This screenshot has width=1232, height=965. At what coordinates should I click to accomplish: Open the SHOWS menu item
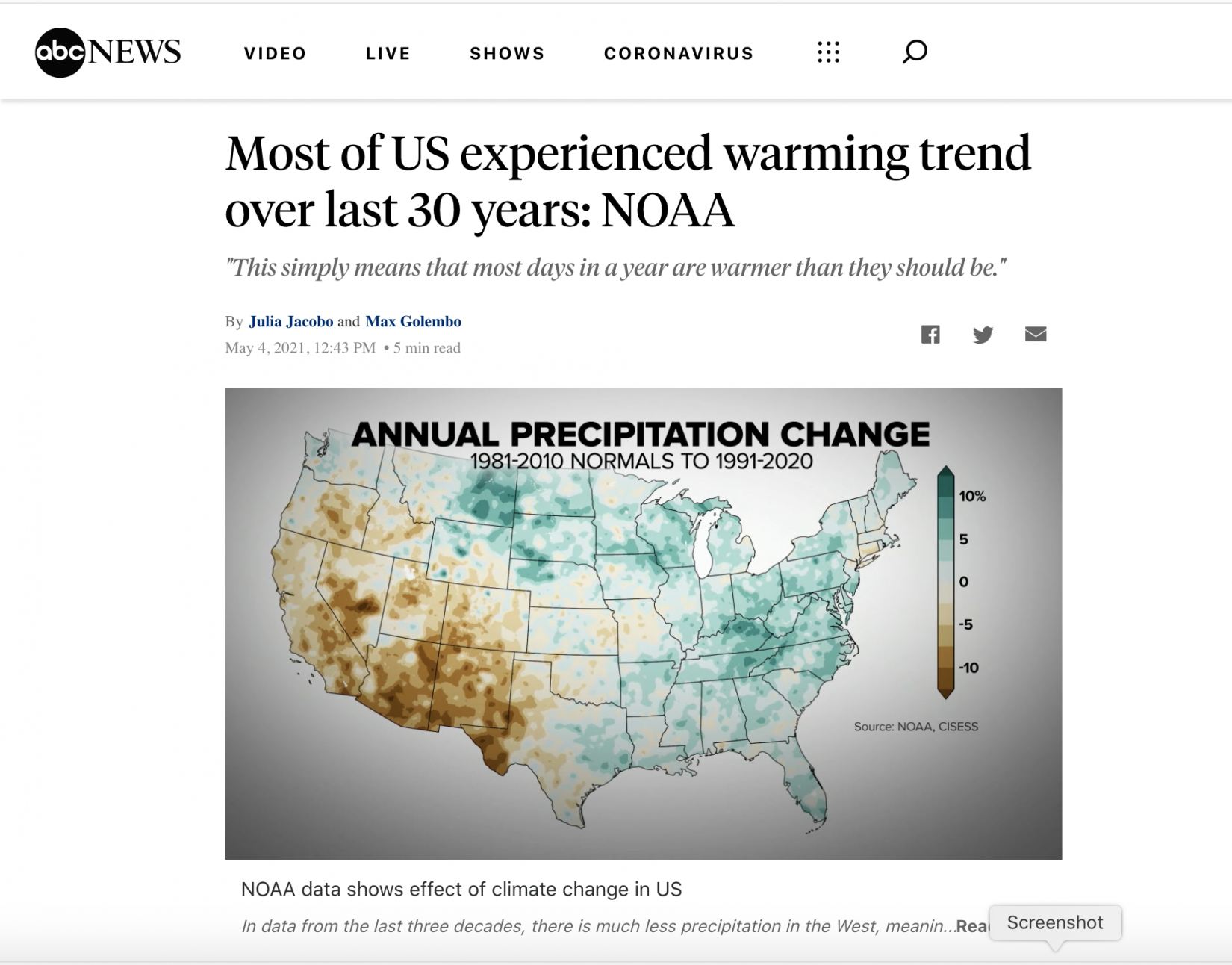(508, 53)
